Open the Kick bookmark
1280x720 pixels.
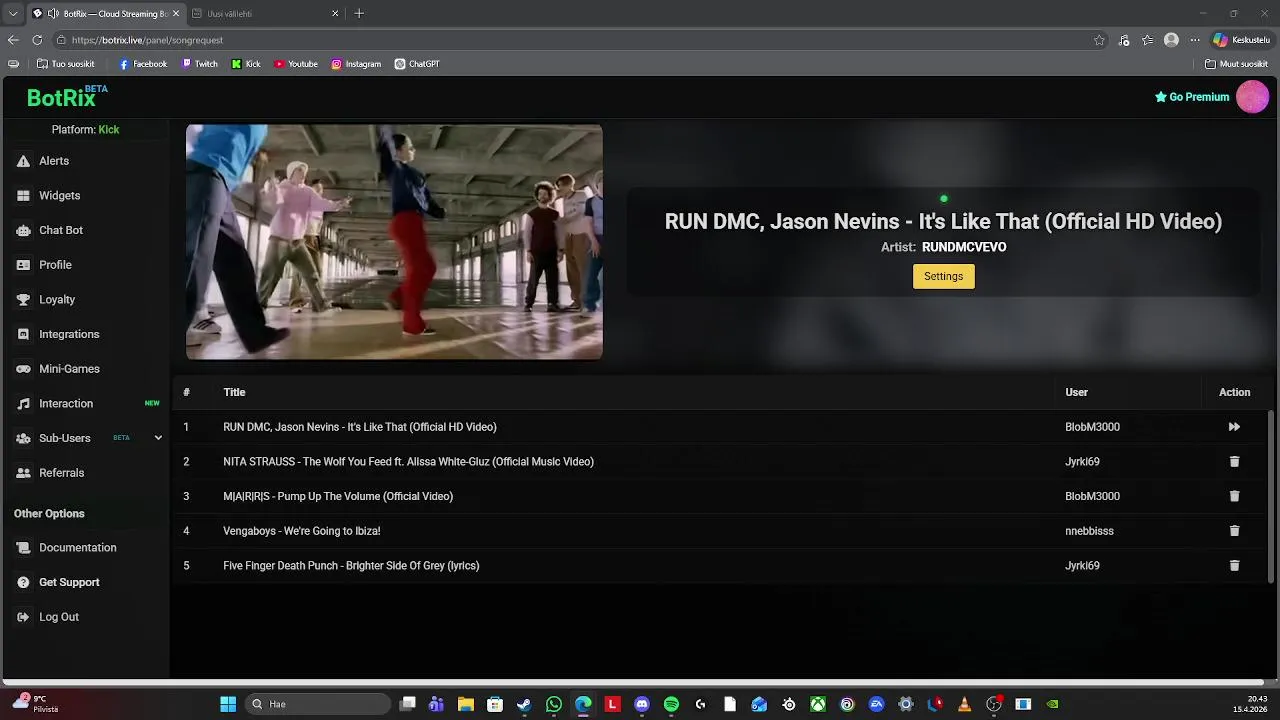click(246, 64)
